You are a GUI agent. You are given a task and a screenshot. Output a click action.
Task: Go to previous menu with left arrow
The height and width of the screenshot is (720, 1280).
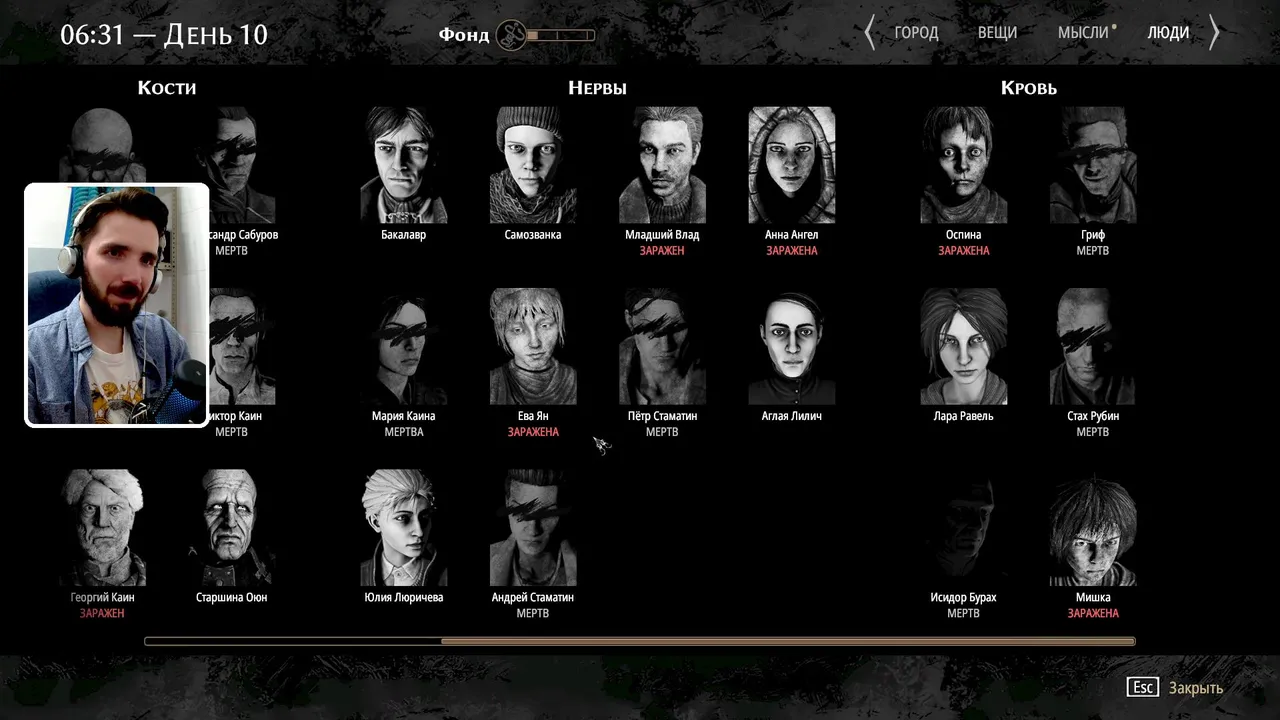coord(869,33)
